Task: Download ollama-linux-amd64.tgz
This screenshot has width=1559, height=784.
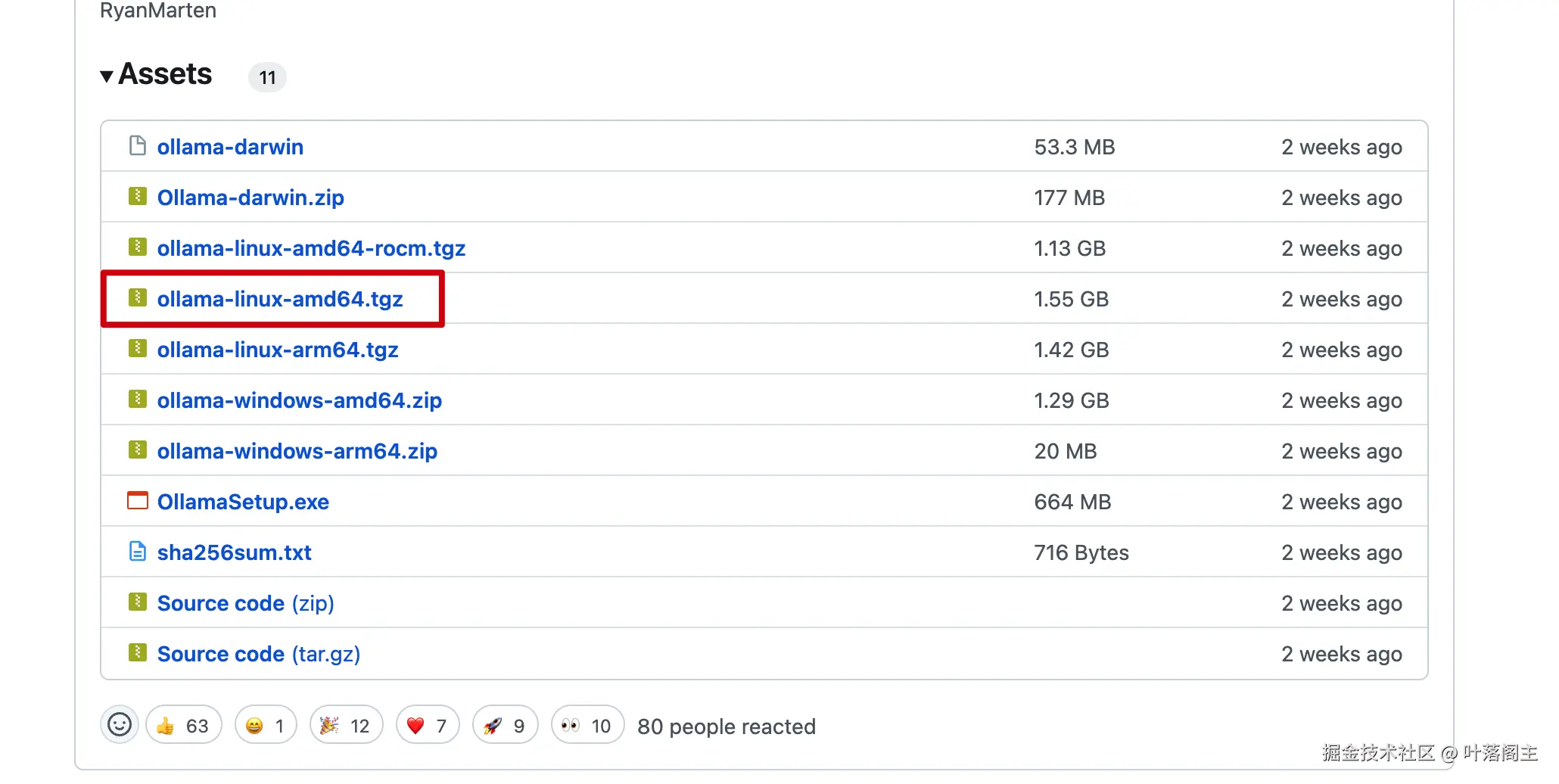Action: click(280, 299)
